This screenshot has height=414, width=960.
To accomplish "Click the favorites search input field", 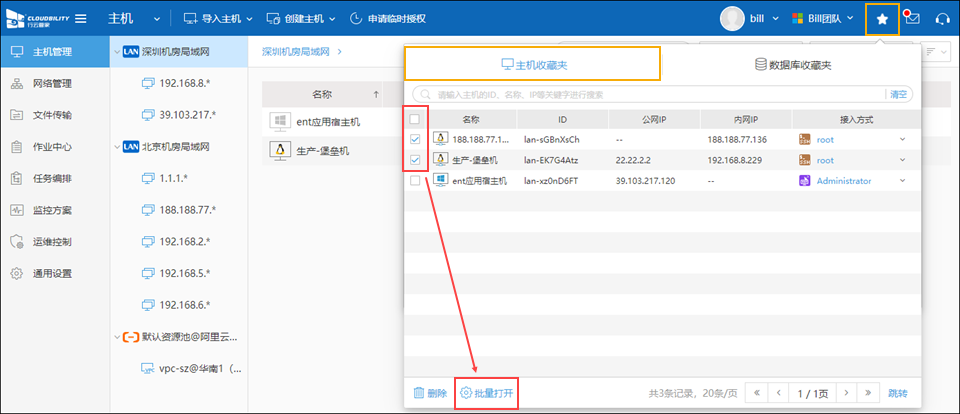I will 650,95.
